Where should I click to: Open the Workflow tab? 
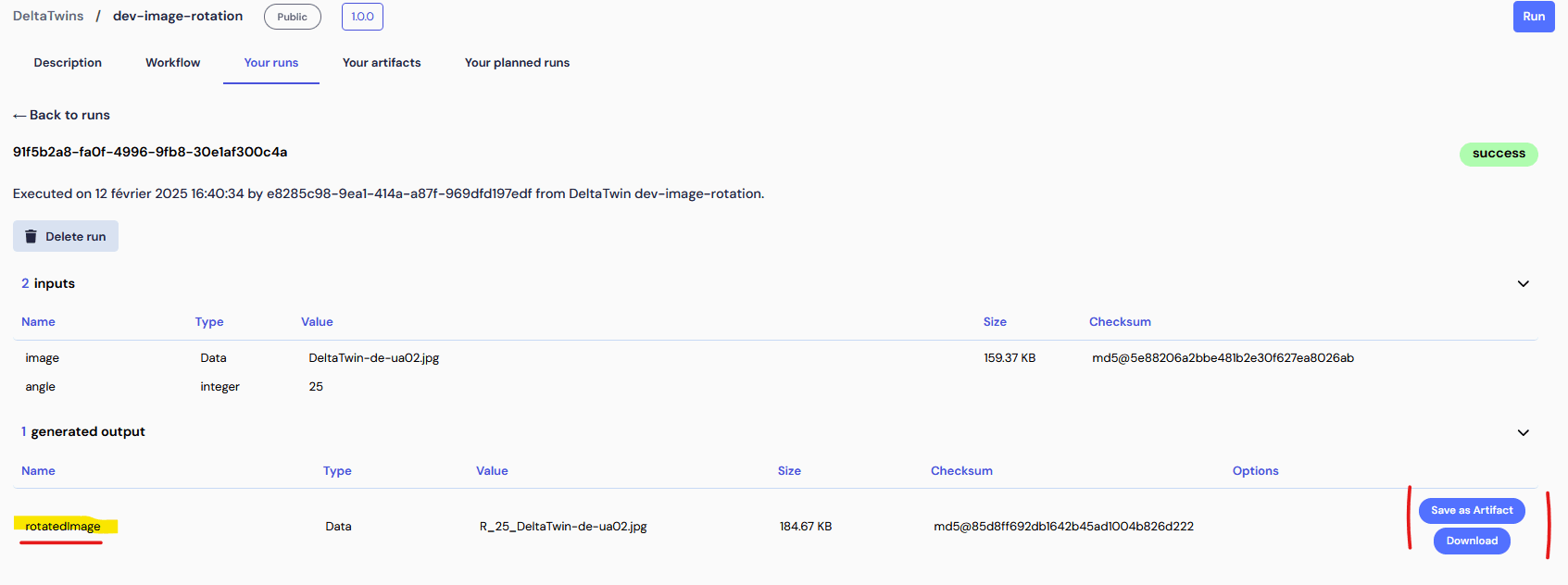(x=172, y=63)
